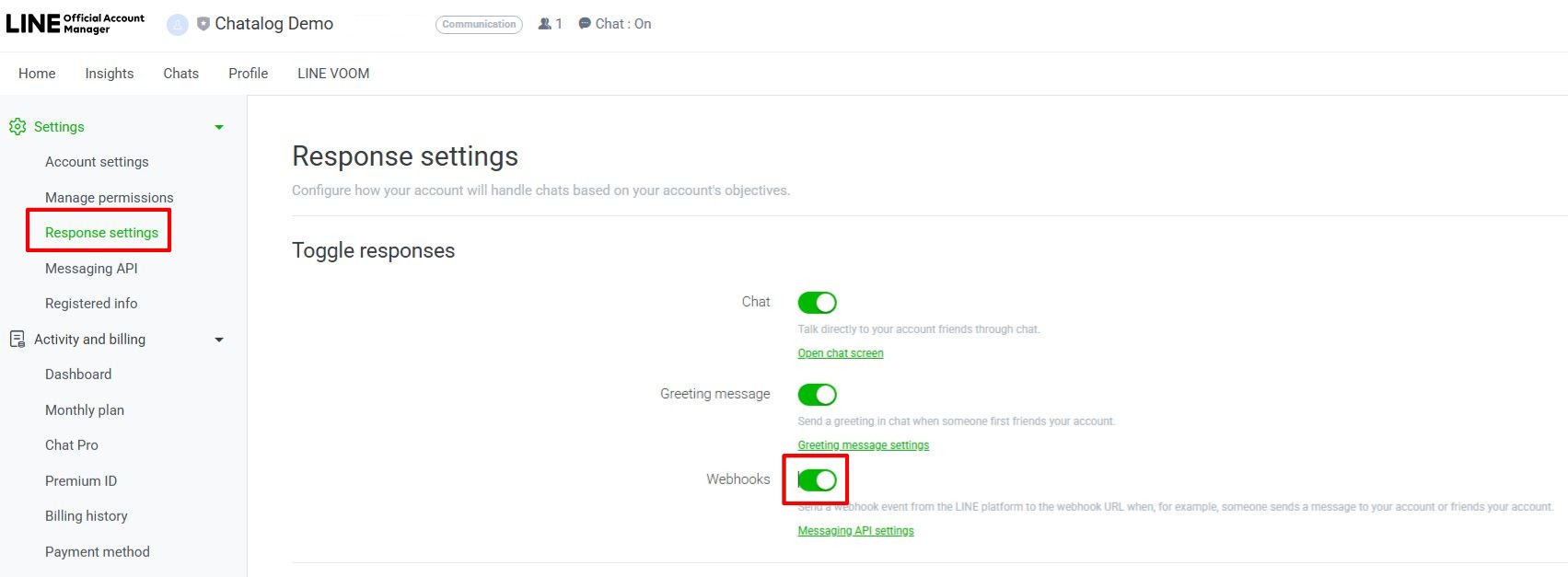Screen dimensions: 1568x577
Task: Turn off the Webhooks toggle
Action: pos(817,480)
